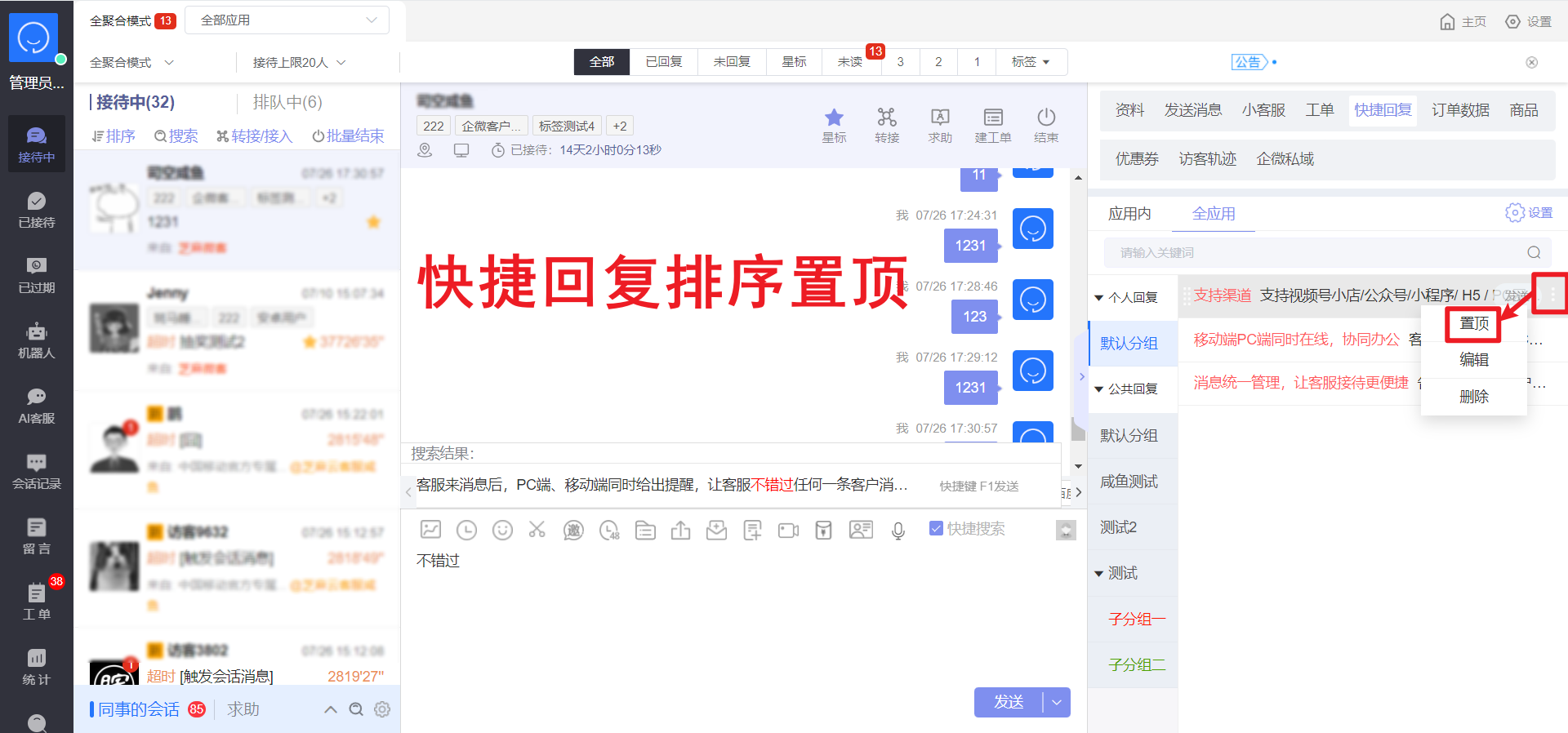Open 工单 tickets with 38 badge
1568x733 pixels.
click(x=37, y=602)
